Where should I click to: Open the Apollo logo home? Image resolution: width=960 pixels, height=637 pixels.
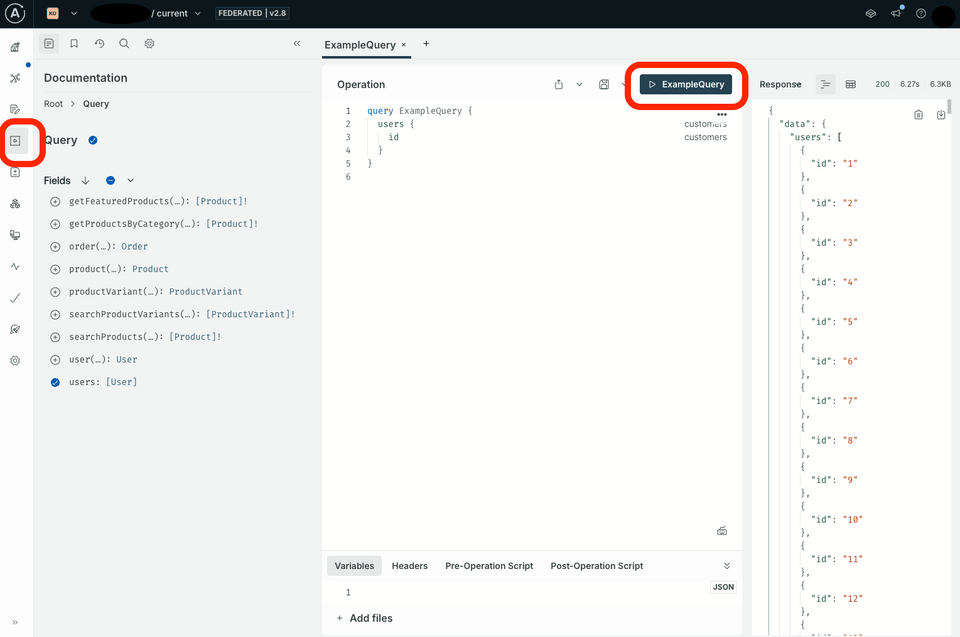point(15,13)
